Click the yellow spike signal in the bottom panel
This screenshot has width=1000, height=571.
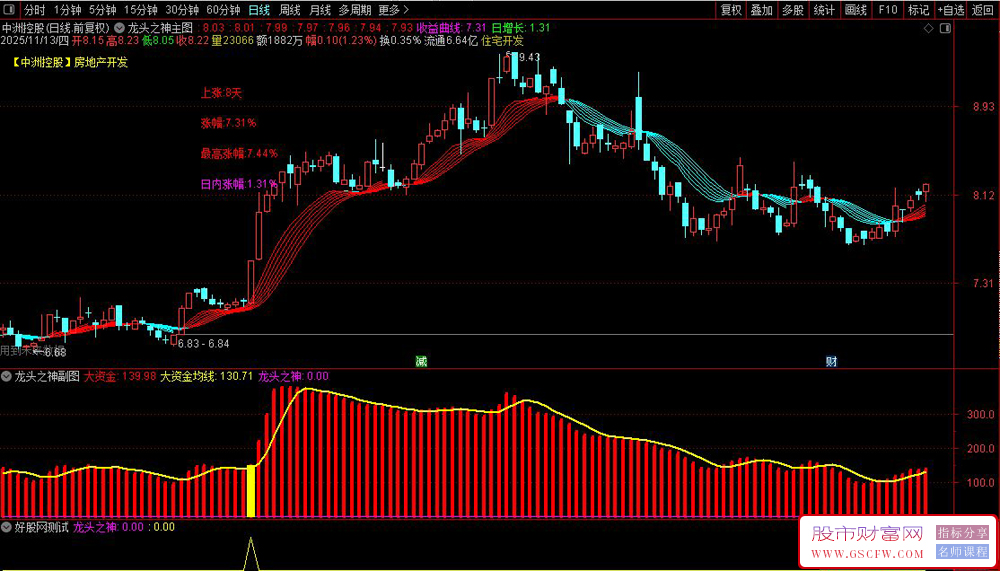coord(251,552)
